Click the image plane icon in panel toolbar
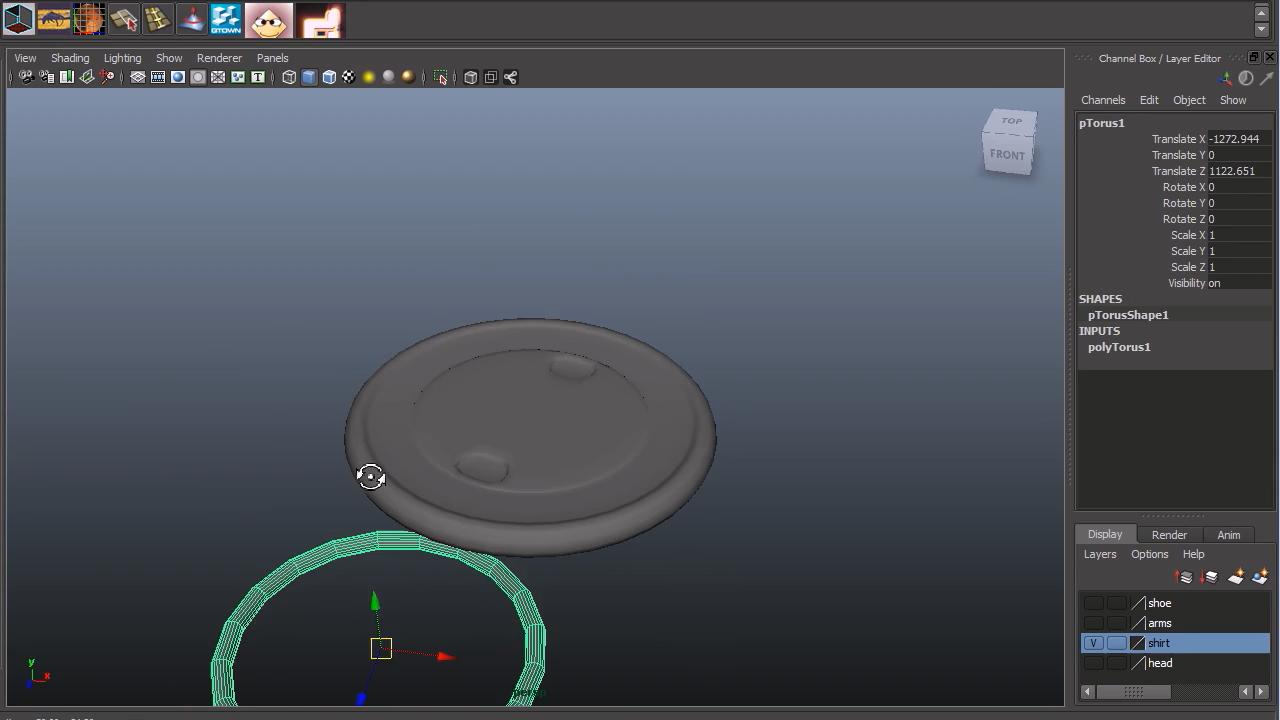 click(x=86, y=77)
